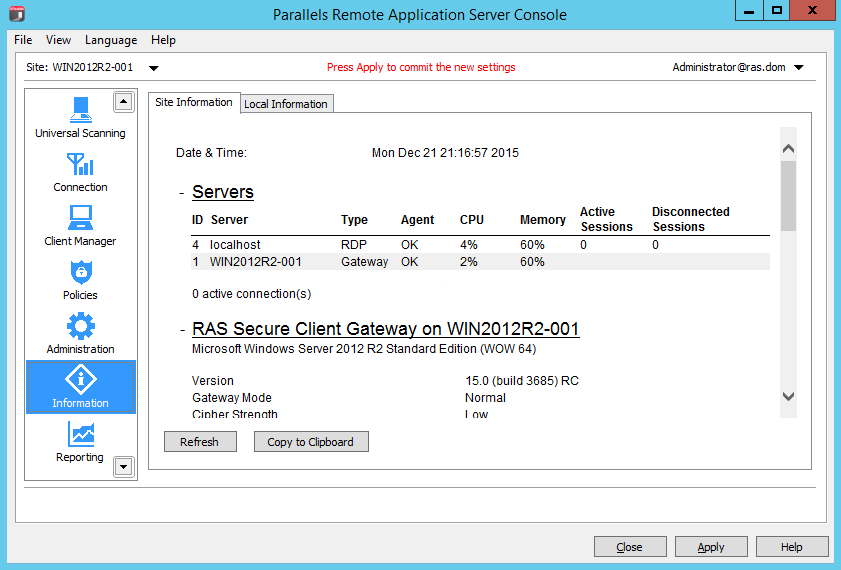The width and height of the screenshot is (841, 570).
Task: Collapse the Servers section
Action: click(x=182, y=193)
